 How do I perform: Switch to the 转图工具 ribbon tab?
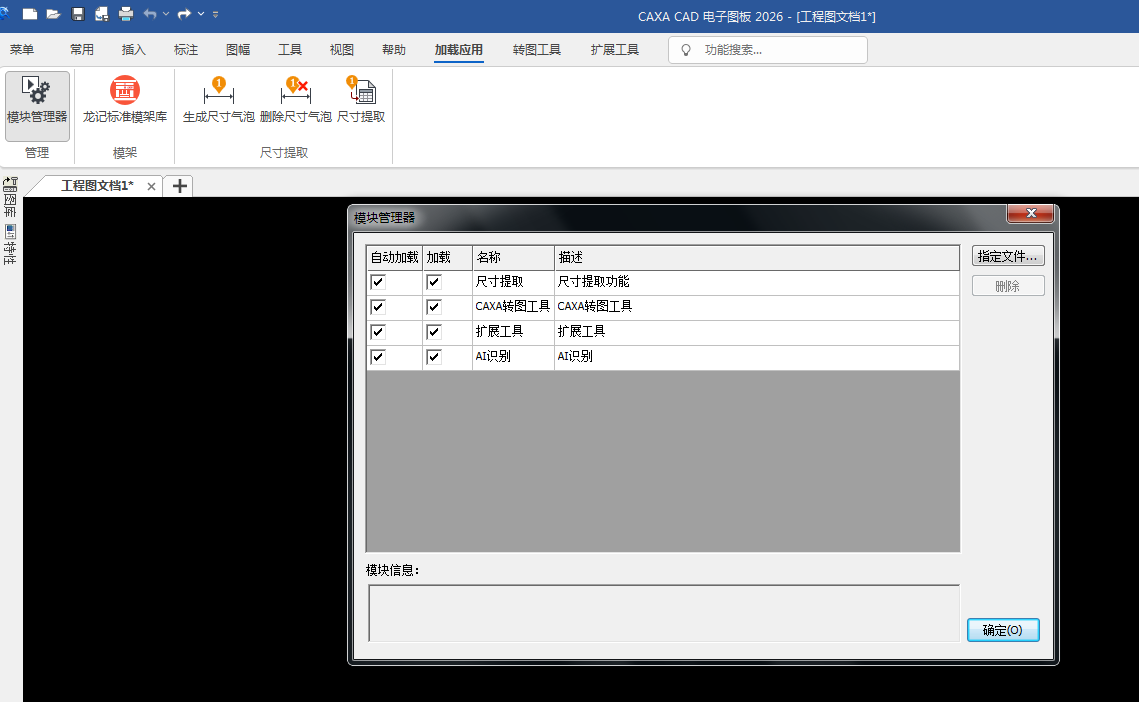537,49
